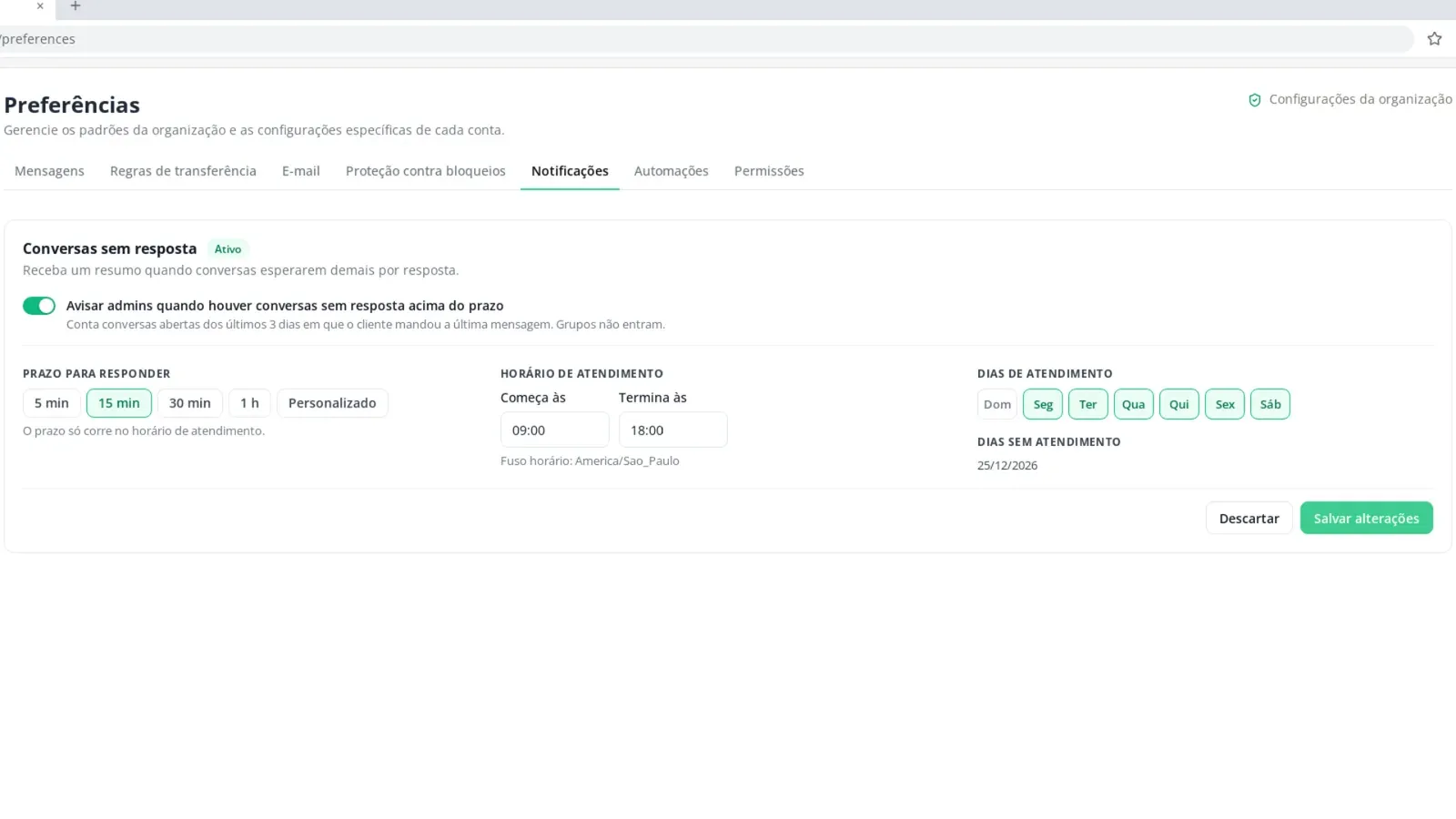The height and width of the screenshot is (819, 1456).
Task: Click the Termina às time field
Action: 673,430
